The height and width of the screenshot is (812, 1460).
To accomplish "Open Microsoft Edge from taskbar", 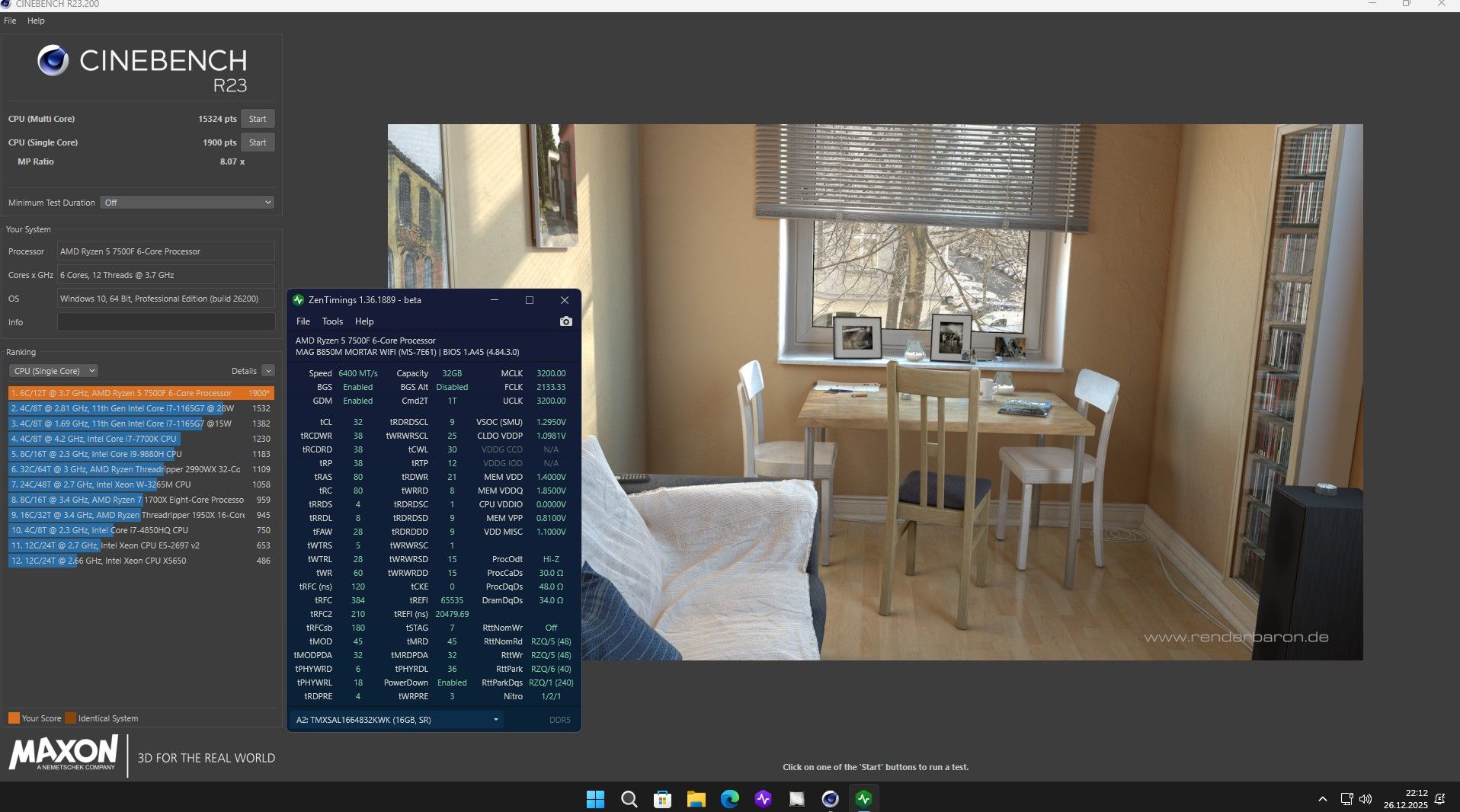I will point(729,798).
